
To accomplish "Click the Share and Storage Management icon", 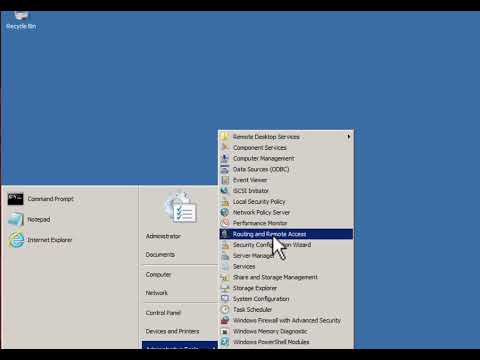I will point(225,277).
